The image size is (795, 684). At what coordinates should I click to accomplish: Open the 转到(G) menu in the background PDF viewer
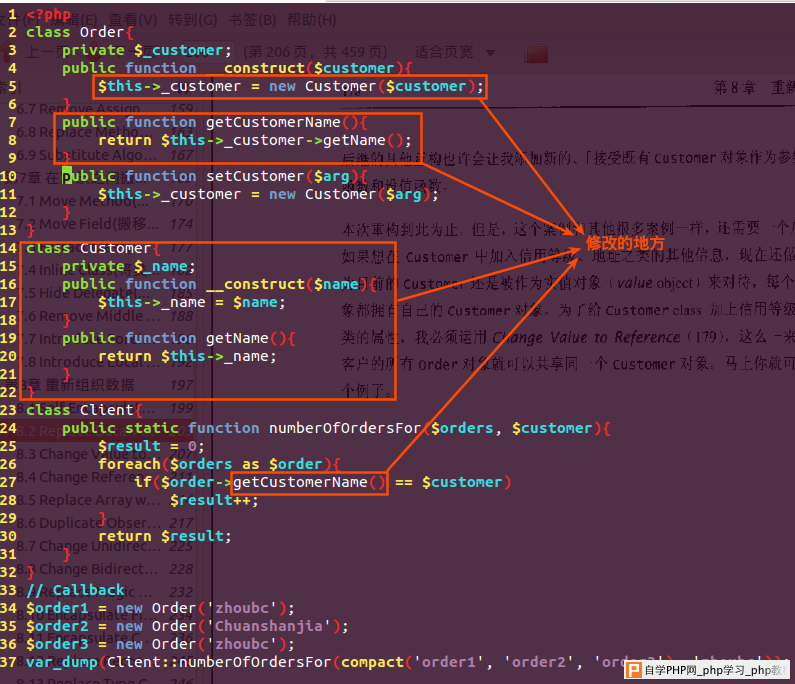193,20
